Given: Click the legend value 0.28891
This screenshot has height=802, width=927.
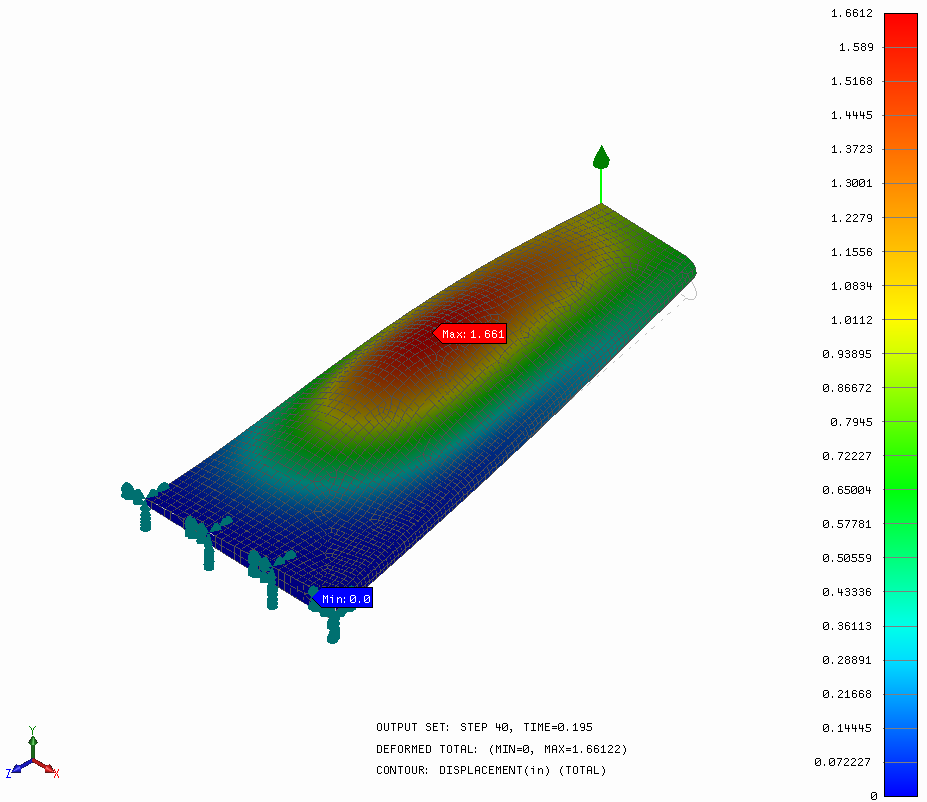Looking at the screenshot, I should [847, 660].
